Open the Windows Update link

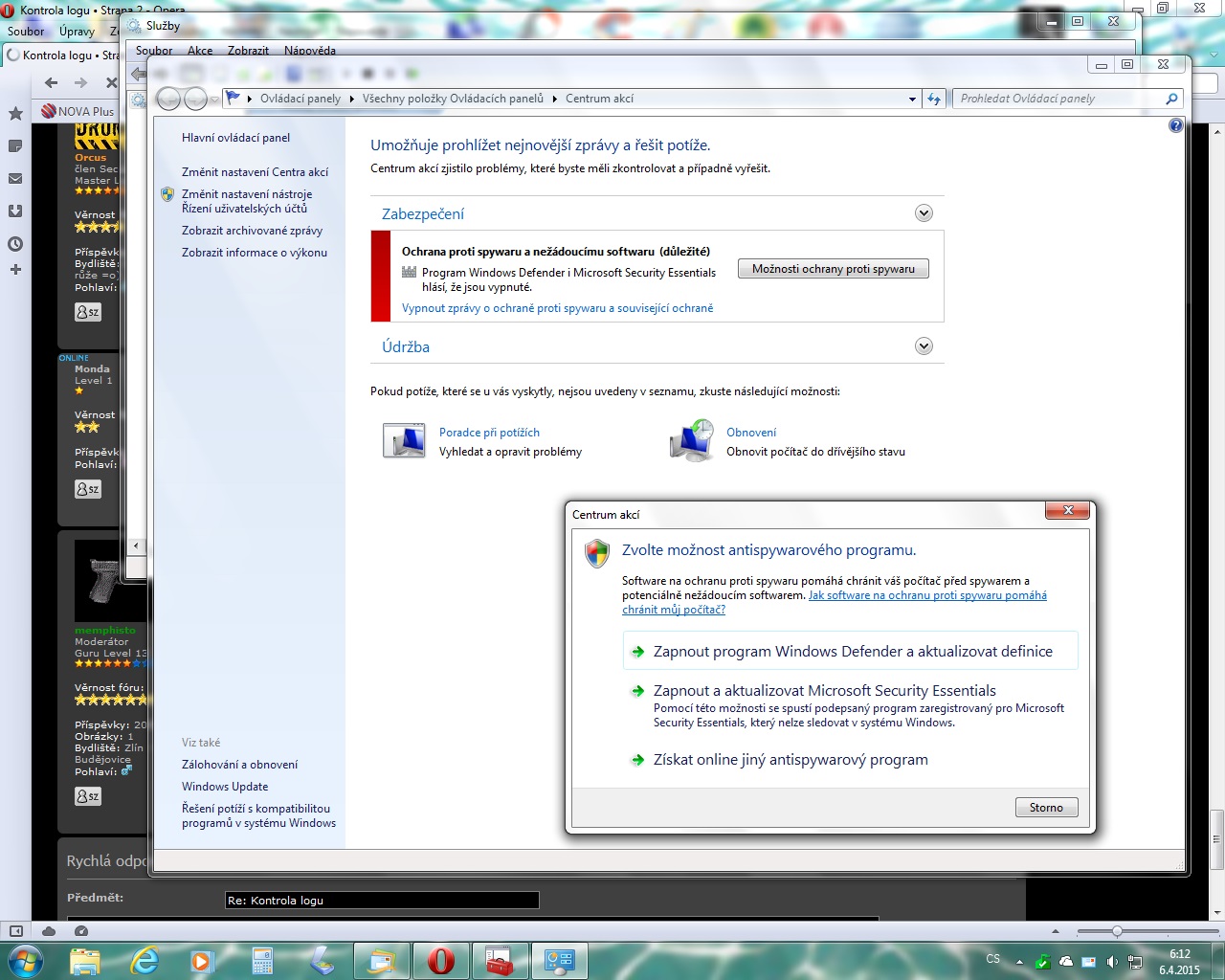225,787
